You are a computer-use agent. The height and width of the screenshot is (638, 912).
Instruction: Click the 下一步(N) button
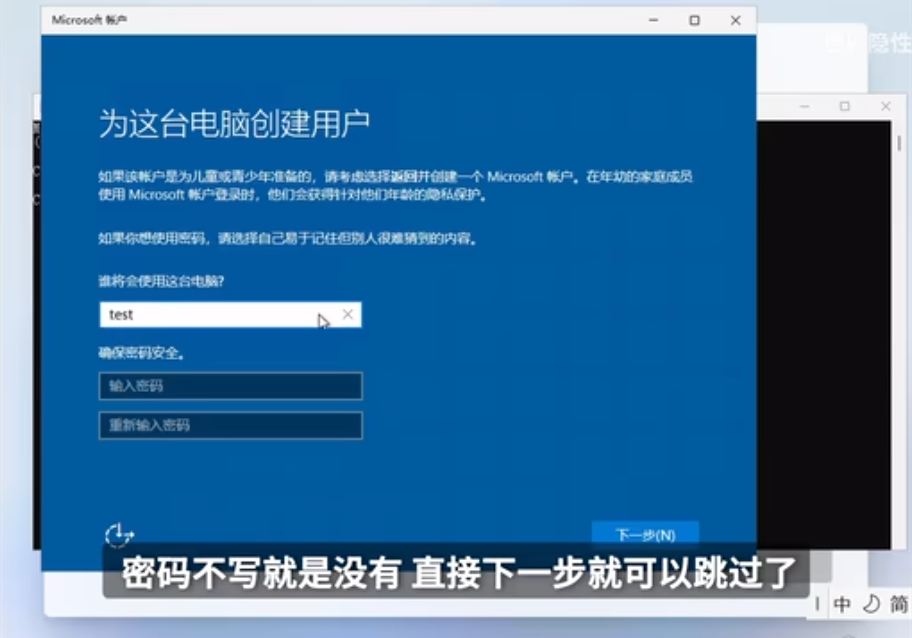pos(645,534)
